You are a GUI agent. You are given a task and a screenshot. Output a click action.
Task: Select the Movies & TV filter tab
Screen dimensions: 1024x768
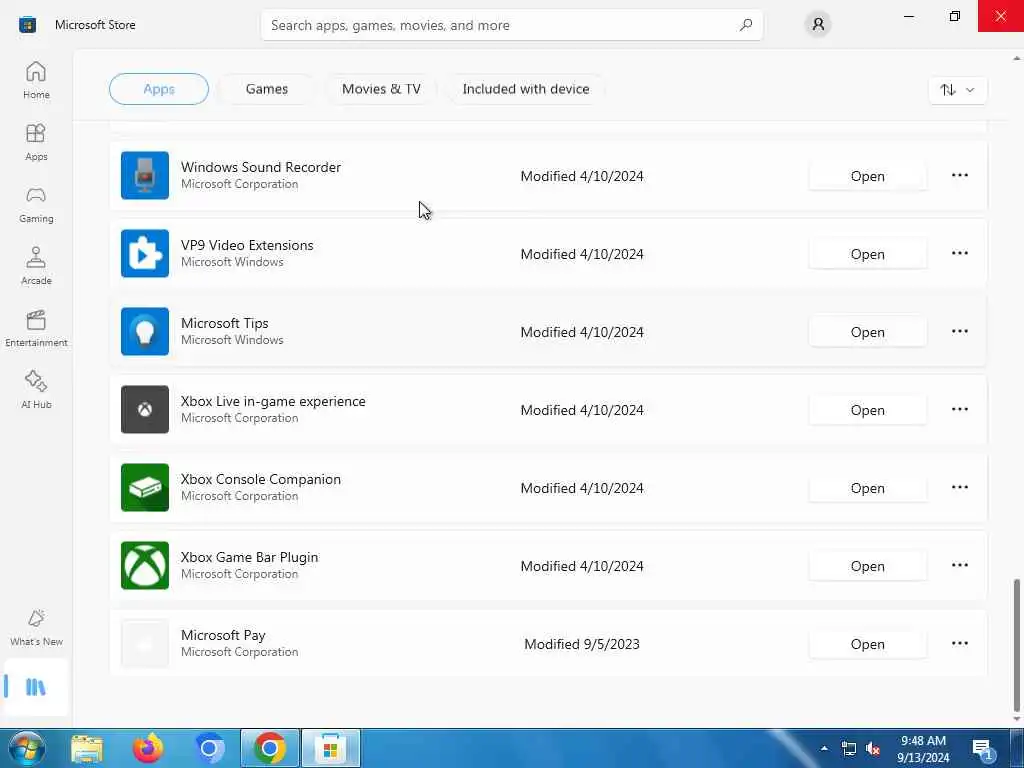381,89
